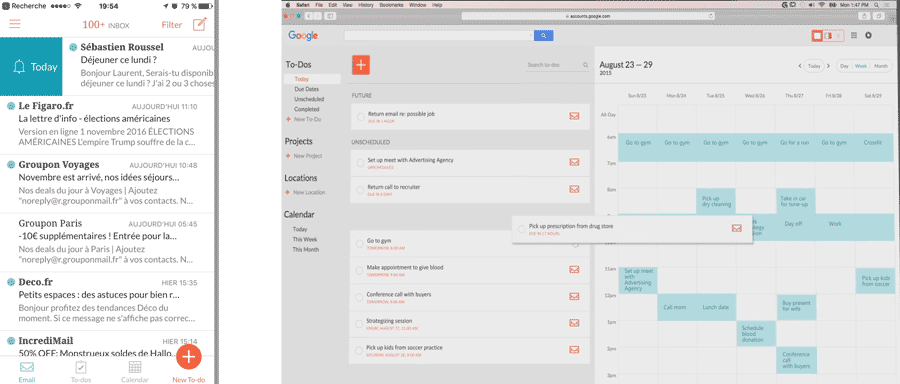The width and height of the screenshot is (900, 384).
Task: Open 'Crossfit' event on Saturday
Action: pos(874,147)
